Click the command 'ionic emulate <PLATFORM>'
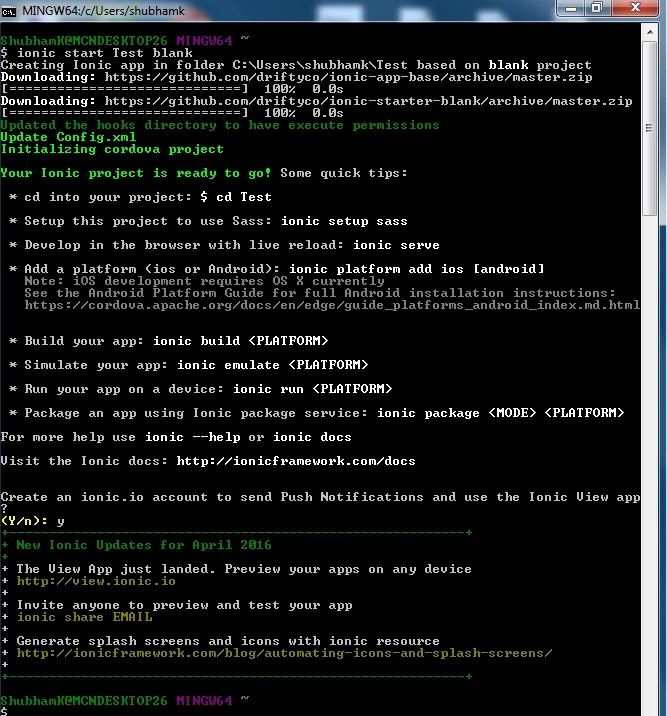 (273, 365)
